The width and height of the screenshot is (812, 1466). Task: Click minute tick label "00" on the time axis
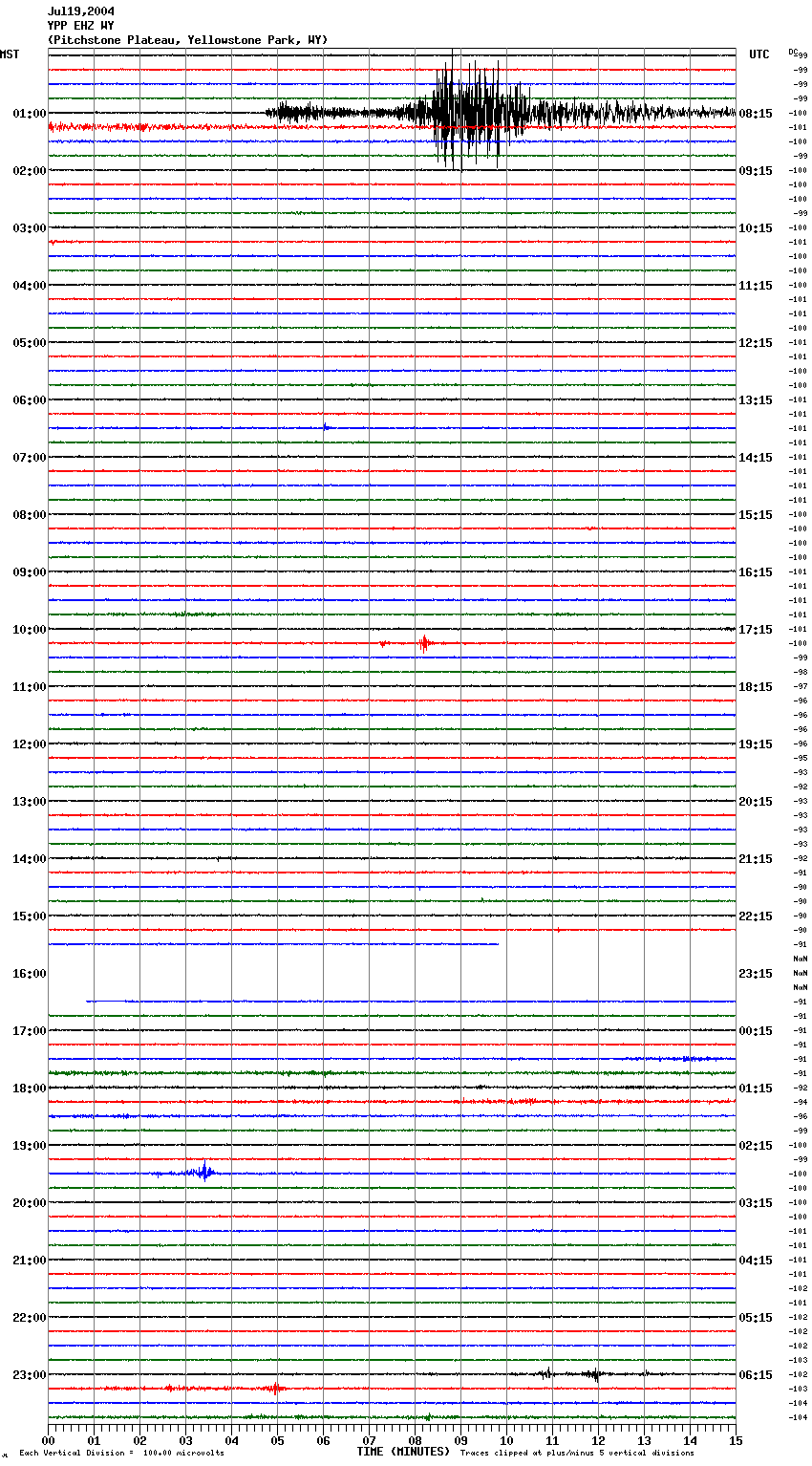pos(48,1440)
